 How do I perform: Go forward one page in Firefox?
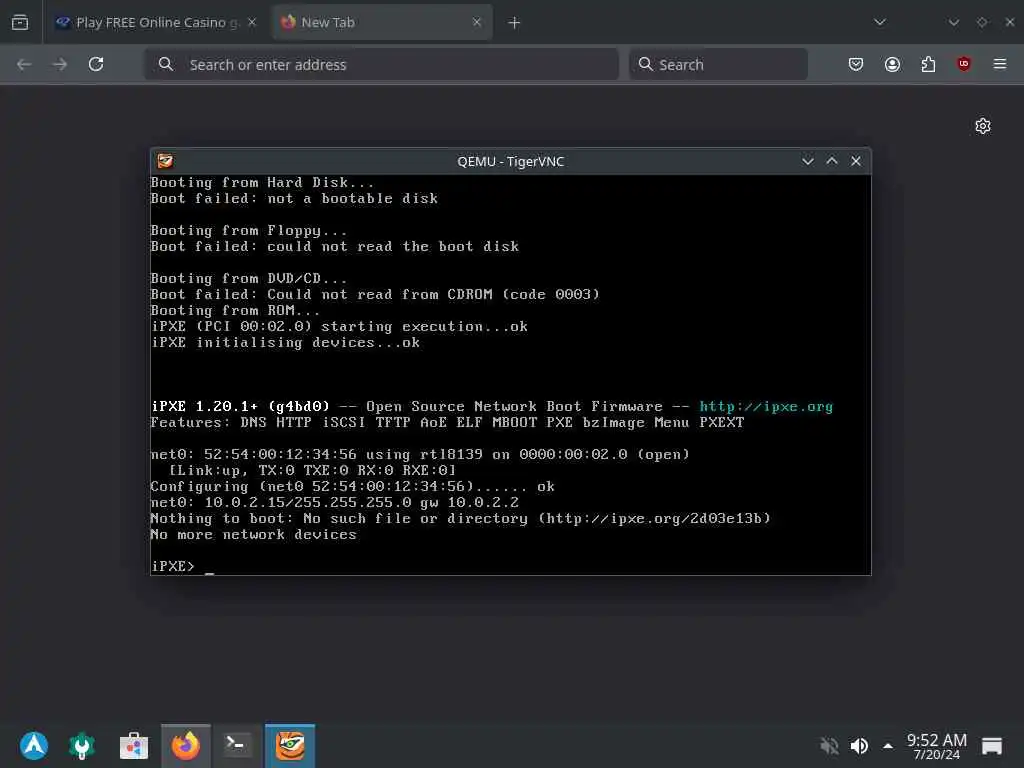[60, 64]
